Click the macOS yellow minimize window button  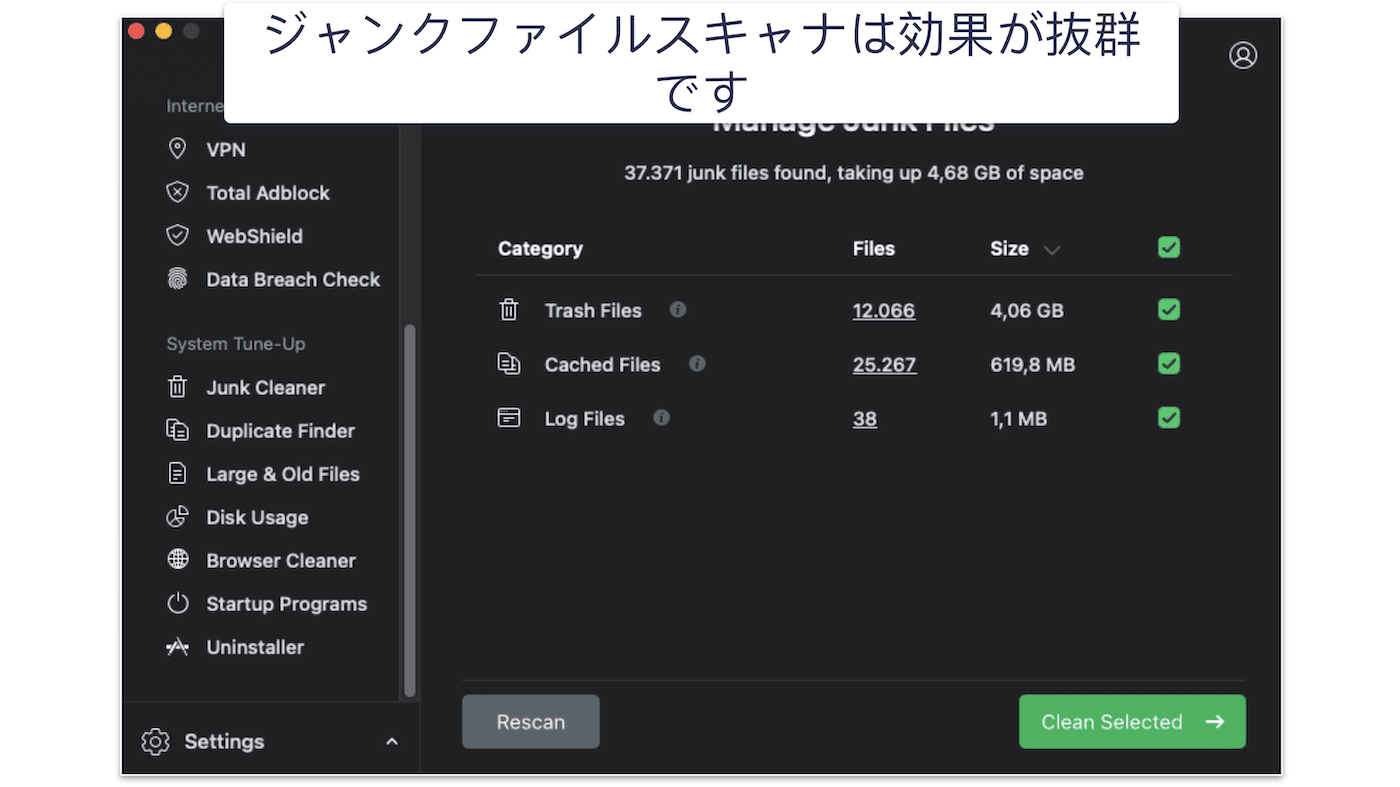[163, 31]
